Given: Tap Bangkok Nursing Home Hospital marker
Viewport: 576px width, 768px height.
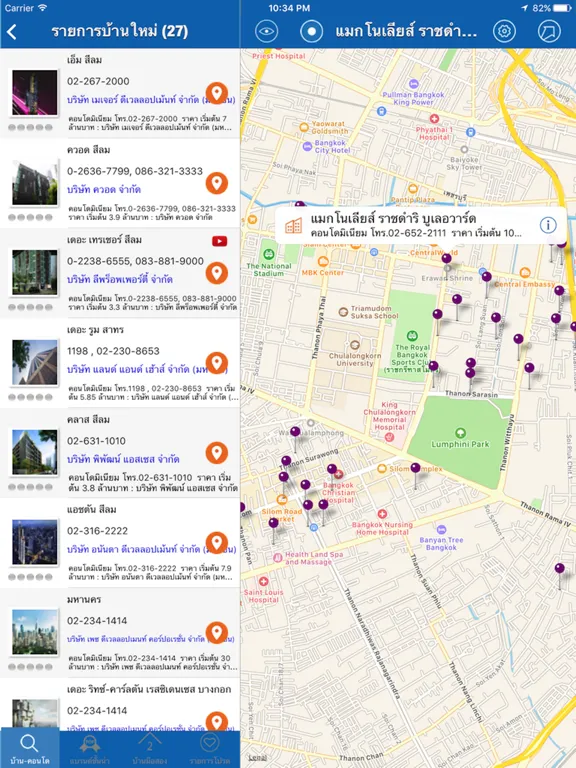Looking at the screenshot, I should (x=382, y=514).
